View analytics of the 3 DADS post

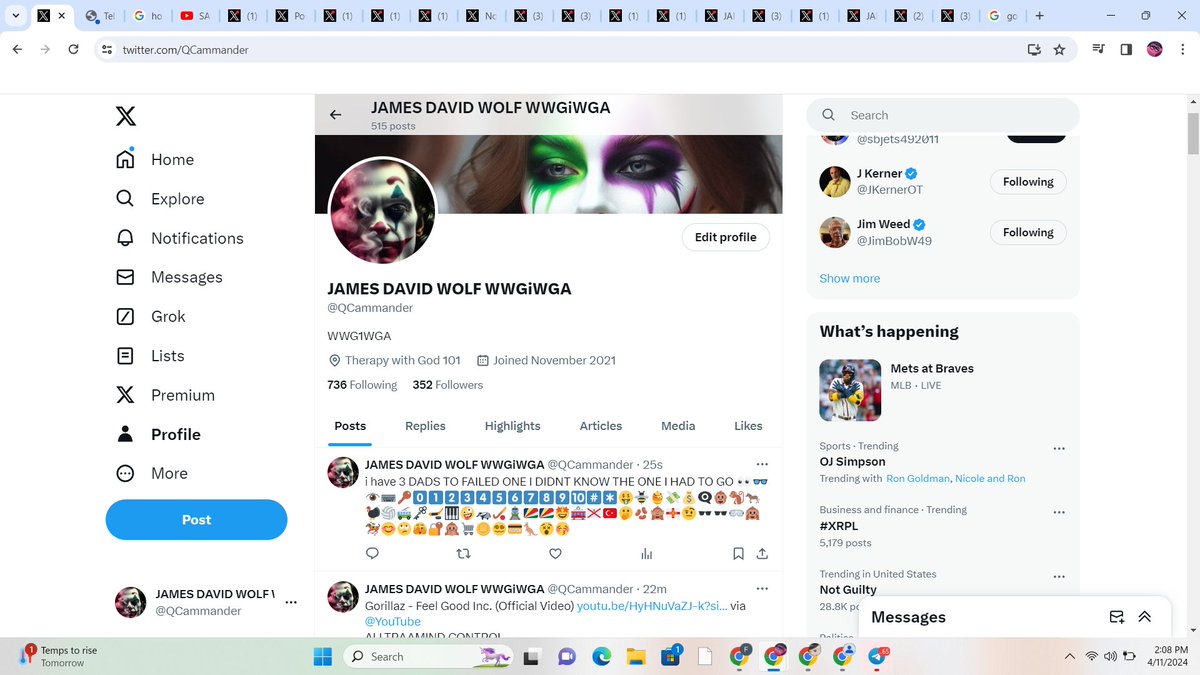(647, 553)
